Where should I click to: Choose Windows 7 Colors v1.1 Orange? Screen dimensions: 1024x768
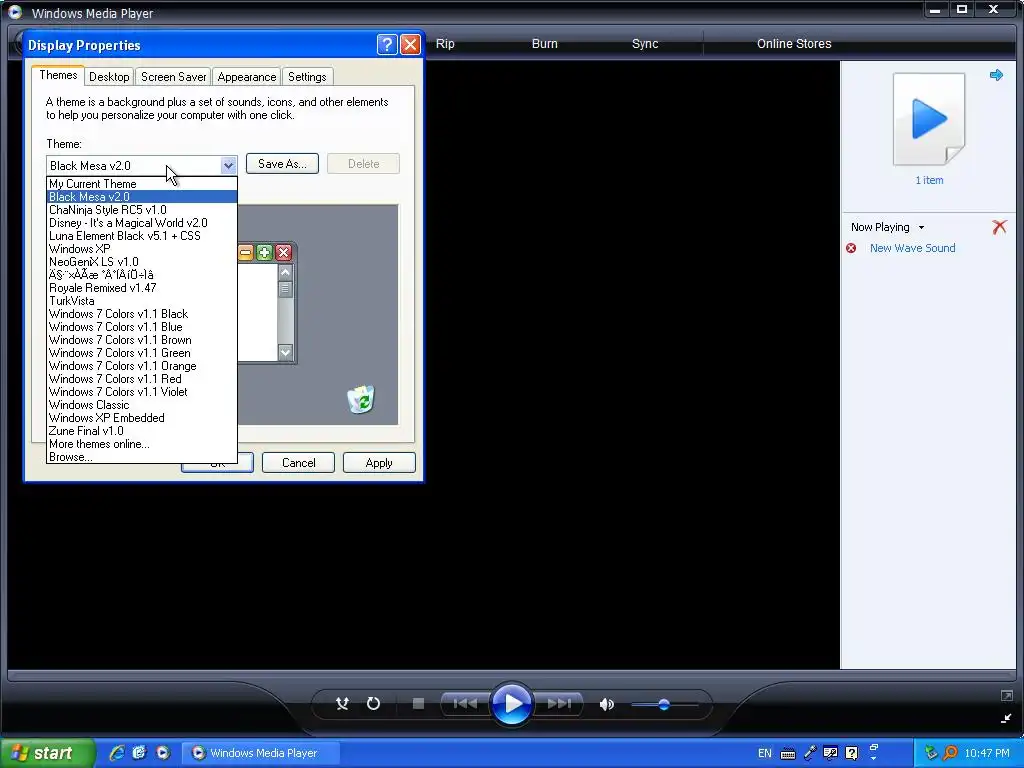coord(142,366)
